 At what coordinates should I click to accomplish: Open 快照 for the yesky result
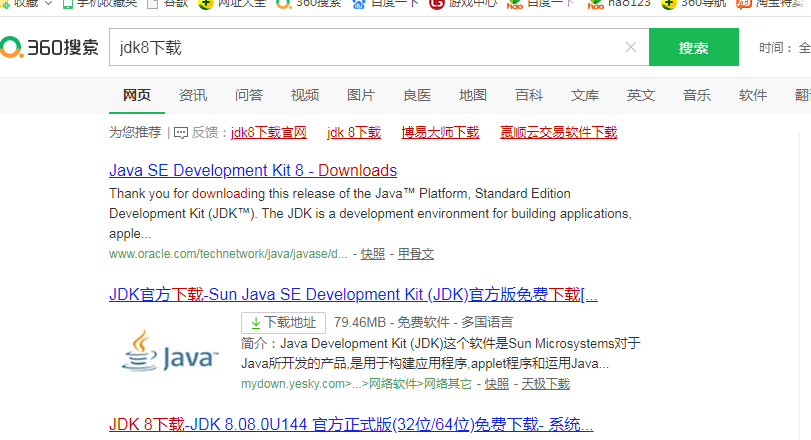[497, 384]
